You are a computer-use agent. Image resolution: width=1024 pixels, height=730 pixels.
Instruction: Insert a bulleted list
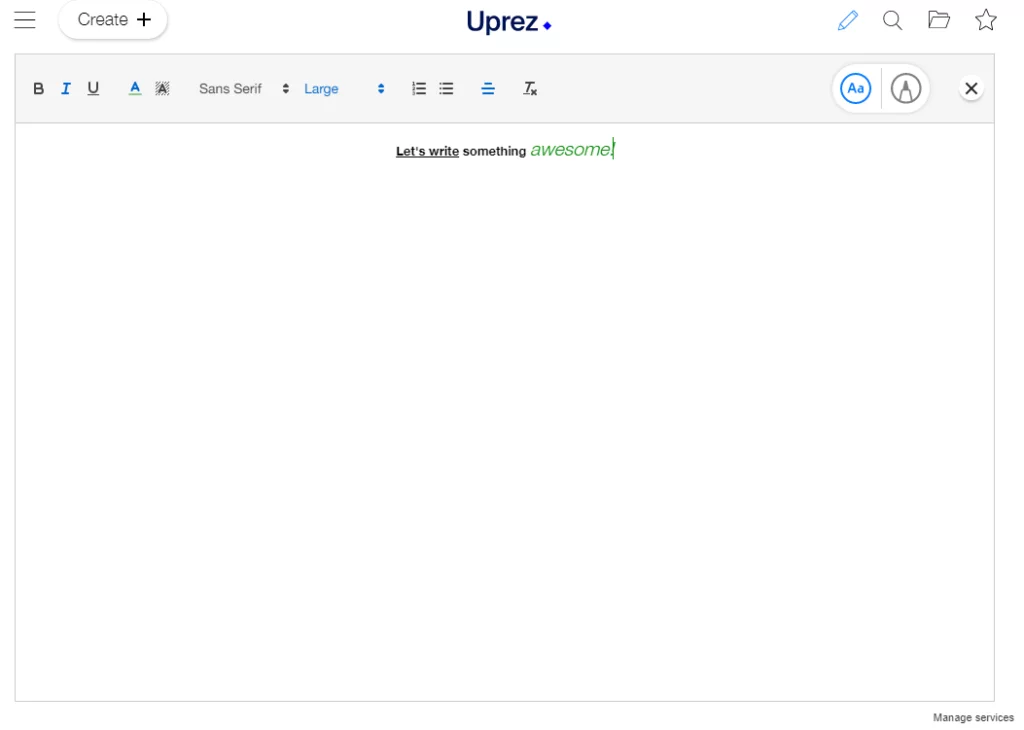pyautogui.click(x=446, y=88)
